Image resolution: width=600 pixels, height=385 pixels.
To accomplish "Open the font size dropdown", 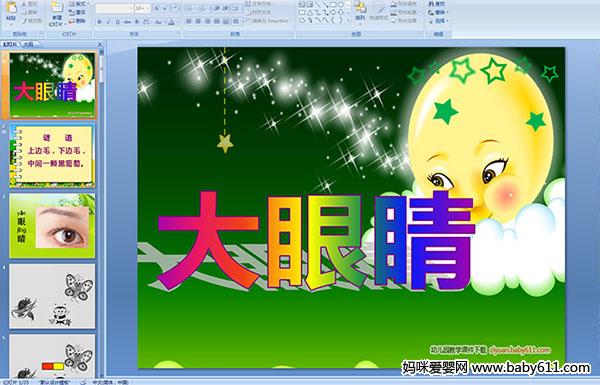I will (x=148, y=8).
